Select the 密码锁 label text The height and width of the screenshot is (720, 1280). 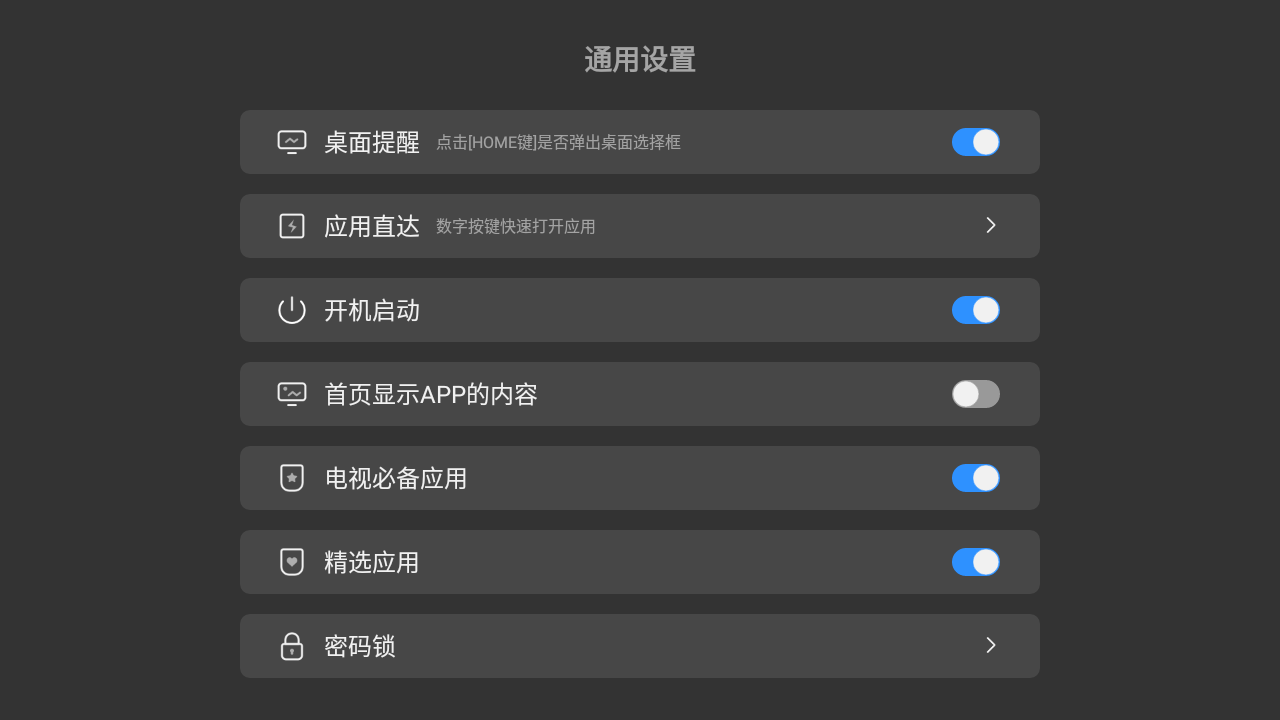[360, 646]
